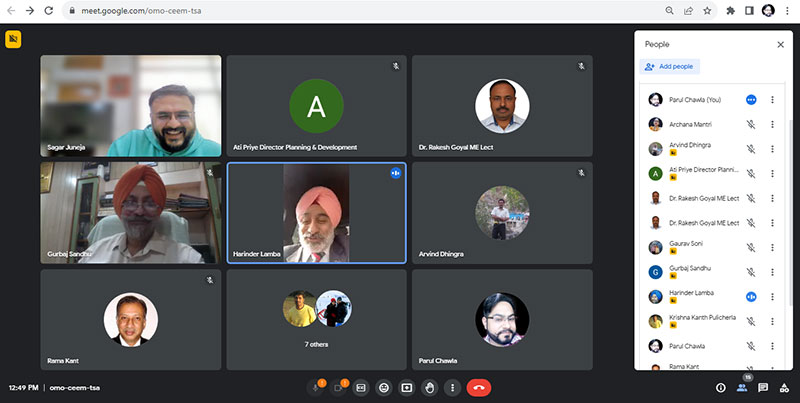Mute Arvind Dhingra from the People list
The height and width of the screenshot is (403, 800).
750,149
